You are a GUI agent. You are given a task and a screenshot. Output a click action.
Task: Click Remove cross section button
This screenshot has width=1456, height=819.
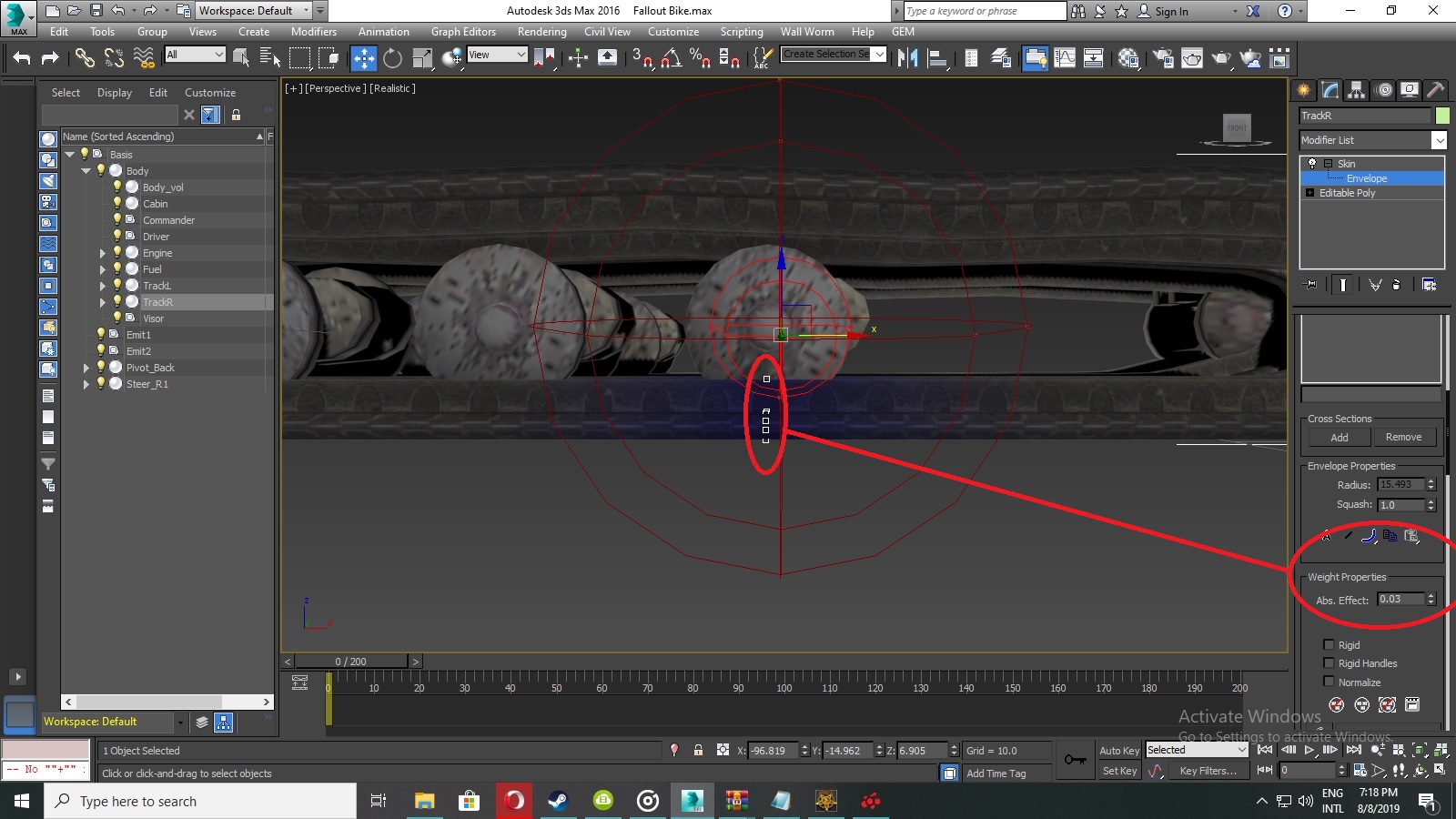pyautogui.click(x=1403, y=438)
